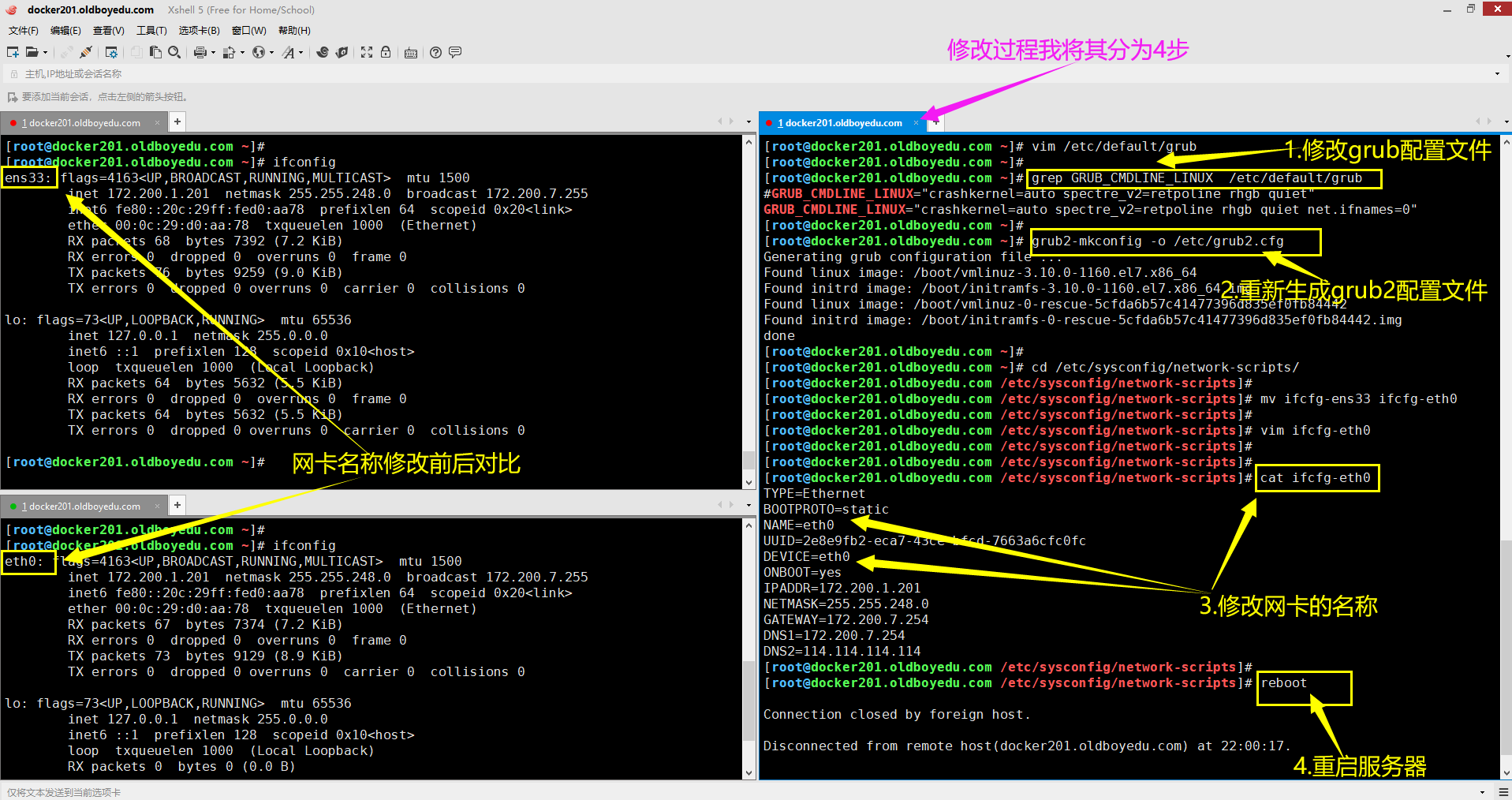Expand the address bar dropdown at far right
Screen dimensions: 1512x800
click(x=1497, y=74)
